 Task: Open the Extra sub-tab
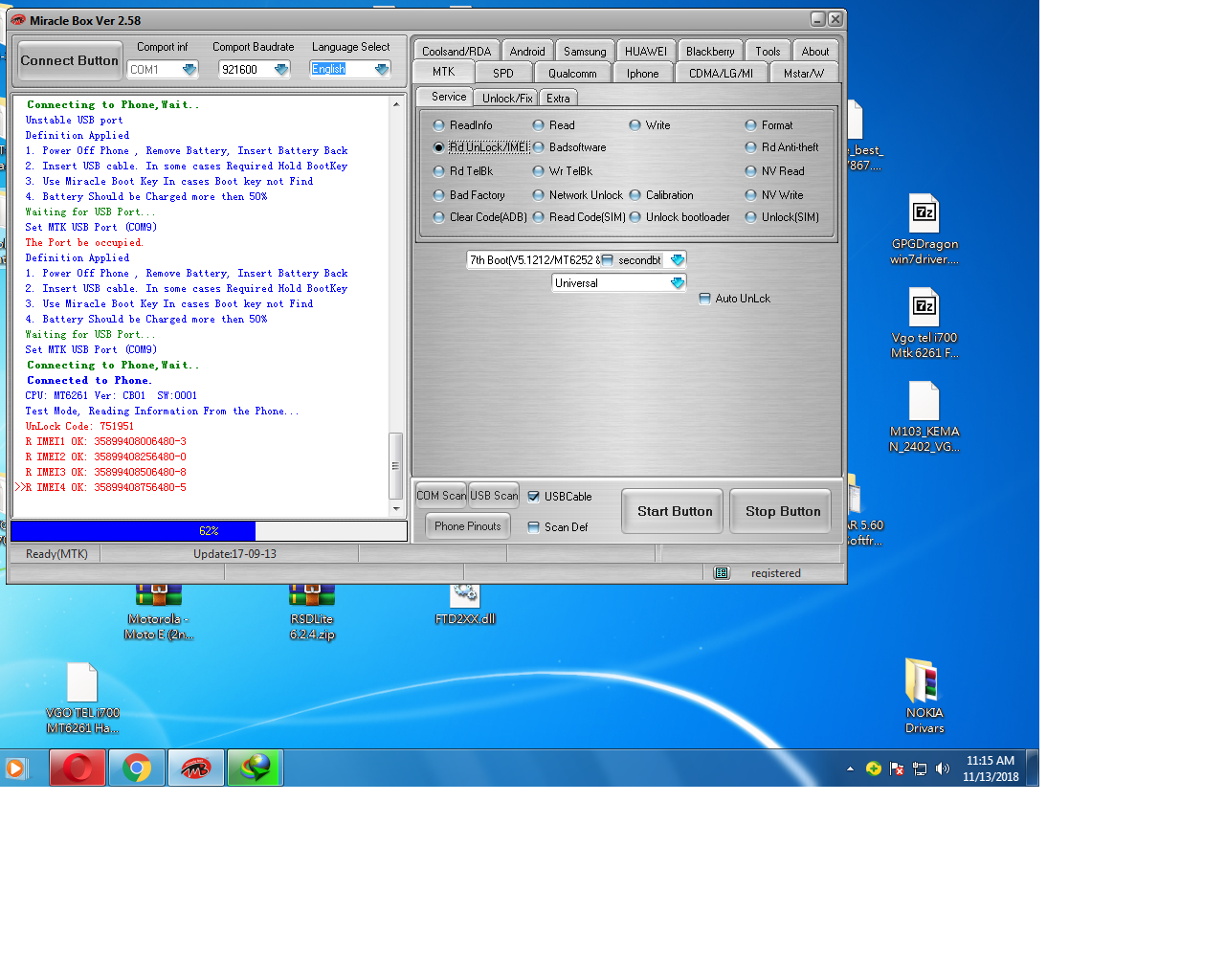tap(558, 99)
